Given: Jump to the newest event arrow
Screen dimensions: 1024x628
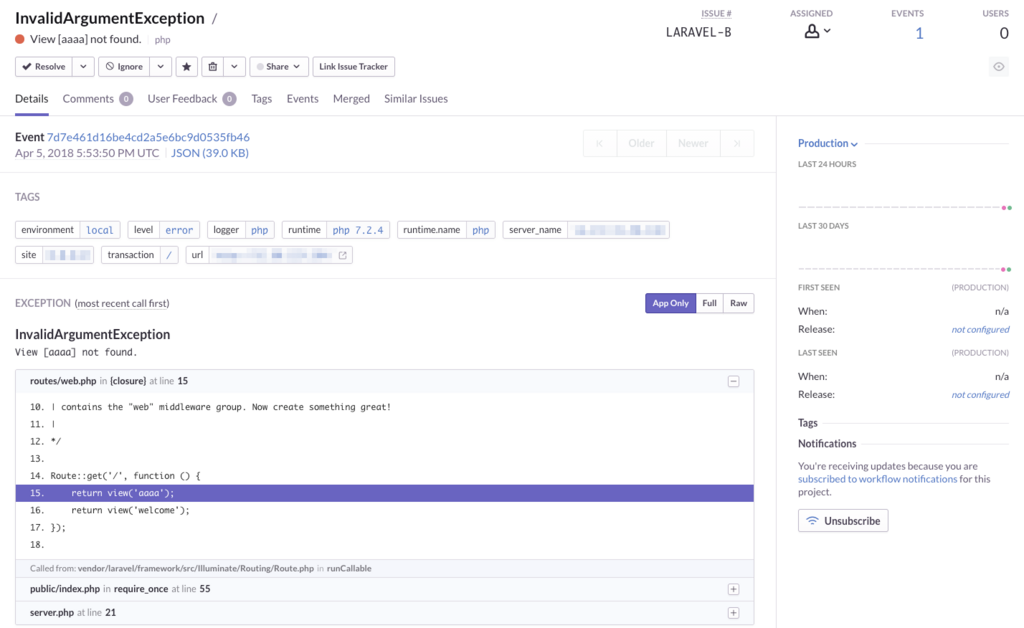Looking at the screenshot, I should [737, 144].
